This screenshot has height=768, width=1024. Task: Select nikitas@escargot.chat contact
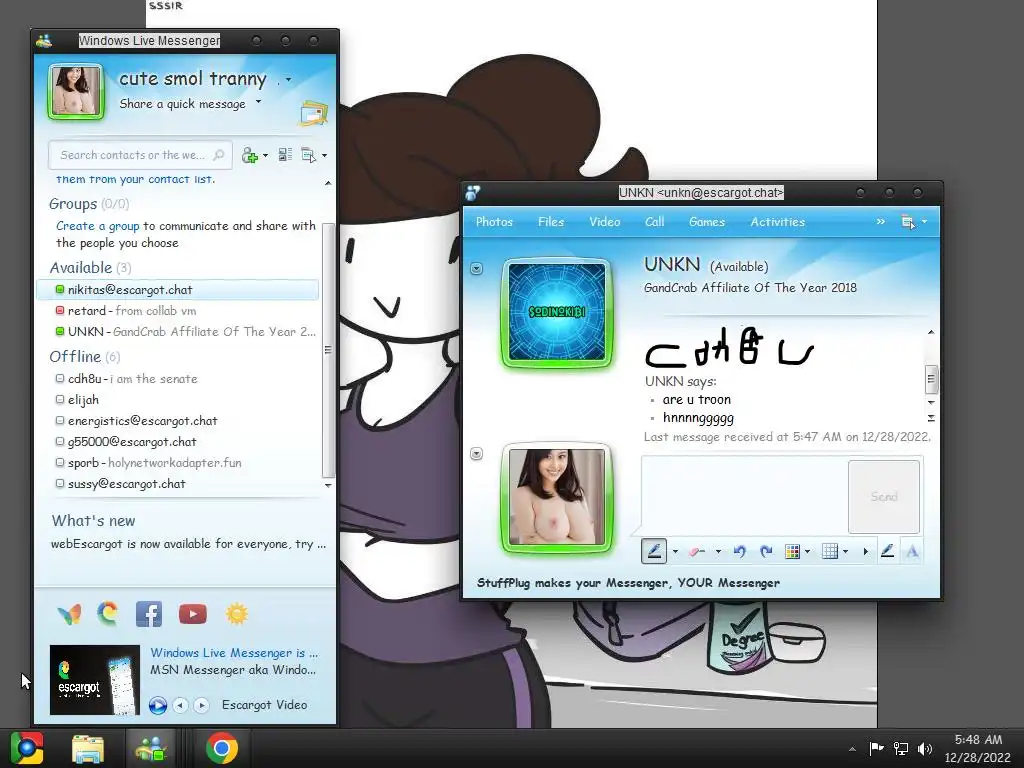pos(178,289)
